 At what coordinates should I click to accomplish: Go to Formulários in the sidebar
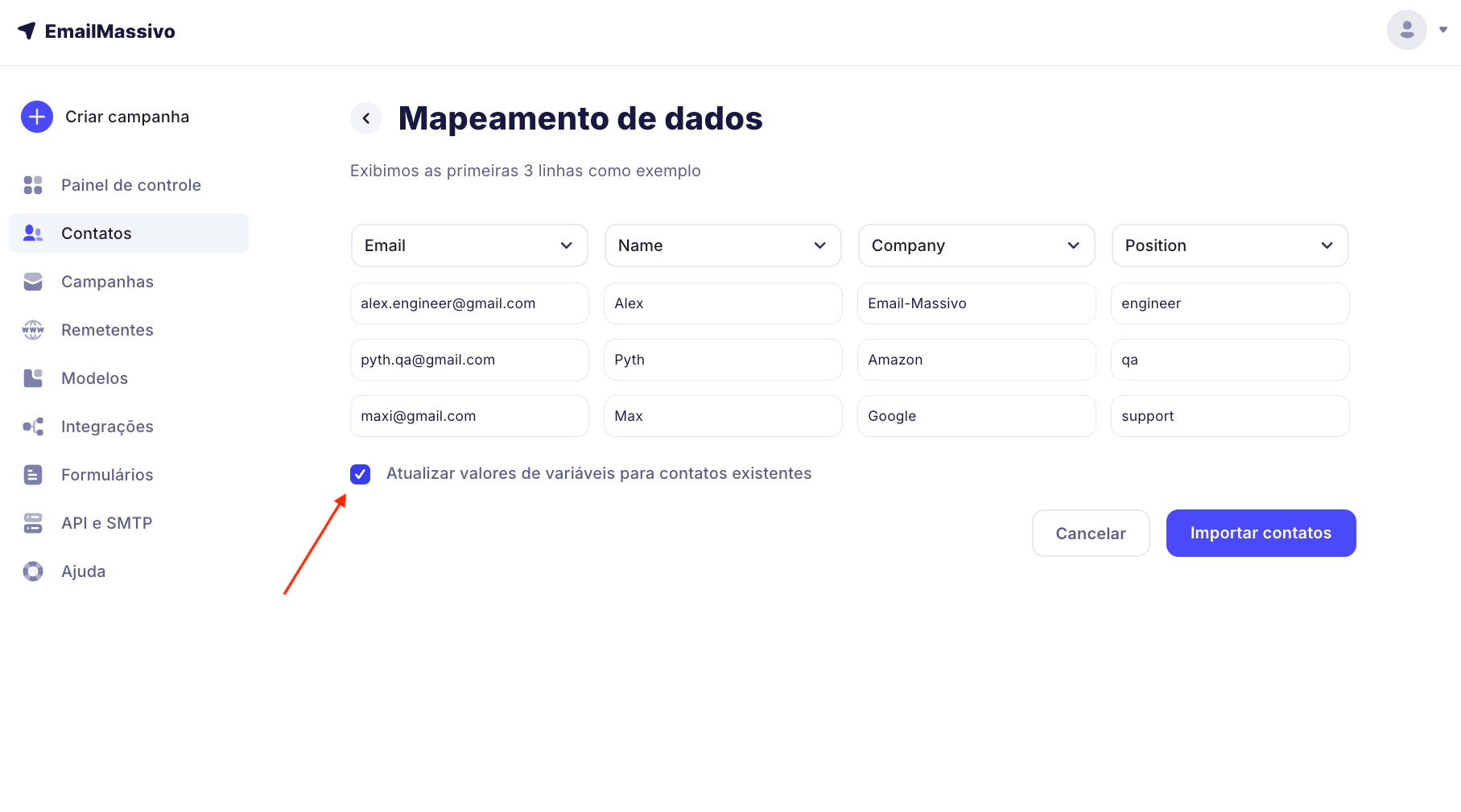pos(107,475)
